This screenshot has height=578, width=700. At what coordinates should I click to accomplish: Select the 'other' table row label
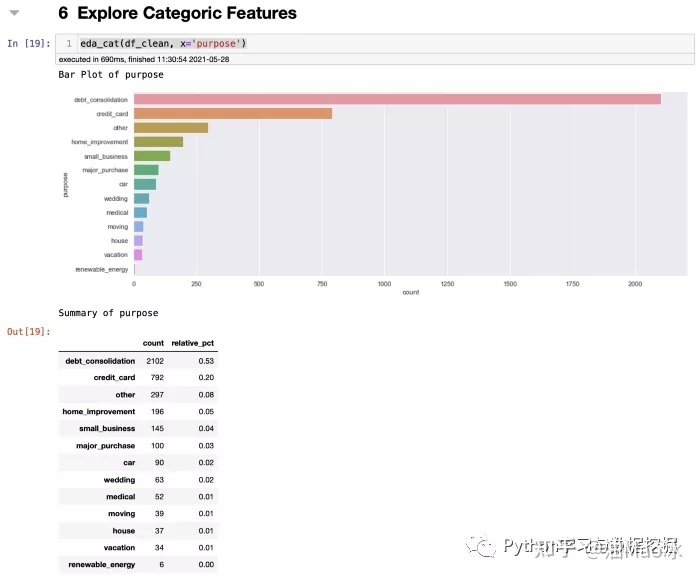125,395
